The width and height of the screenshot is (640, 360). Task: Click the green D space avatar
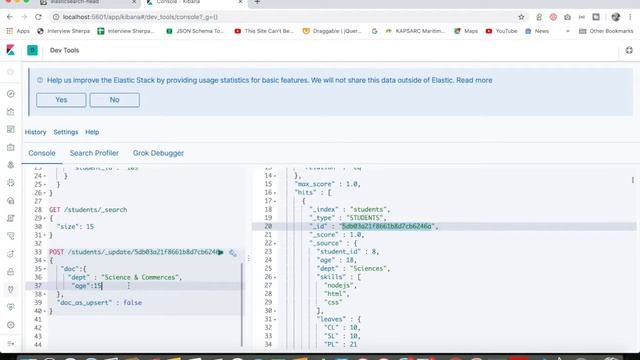(32, 50)
